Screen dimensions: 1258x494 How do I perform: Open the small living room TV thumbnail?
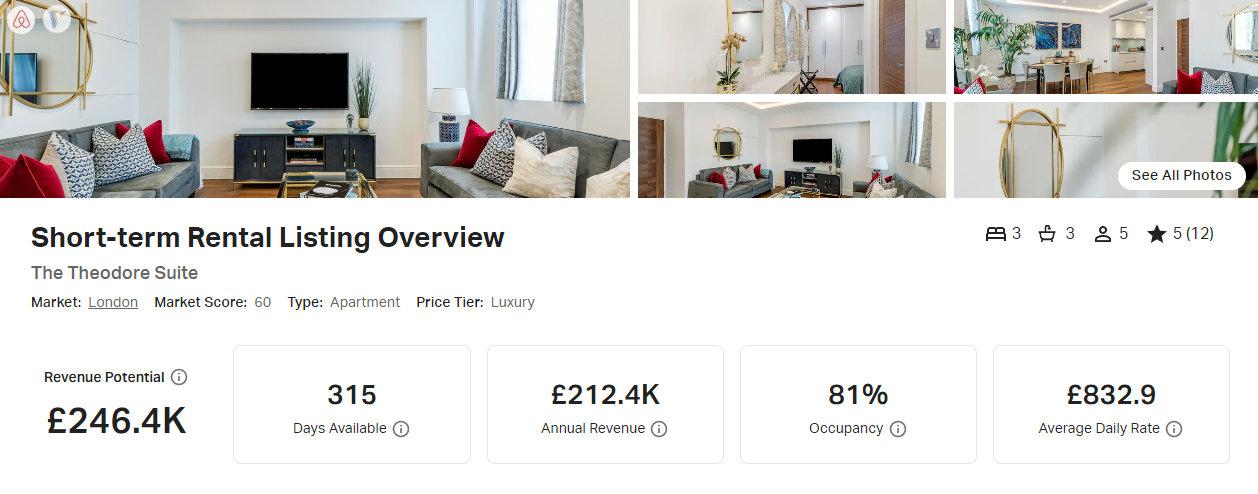tap(792, 150)
